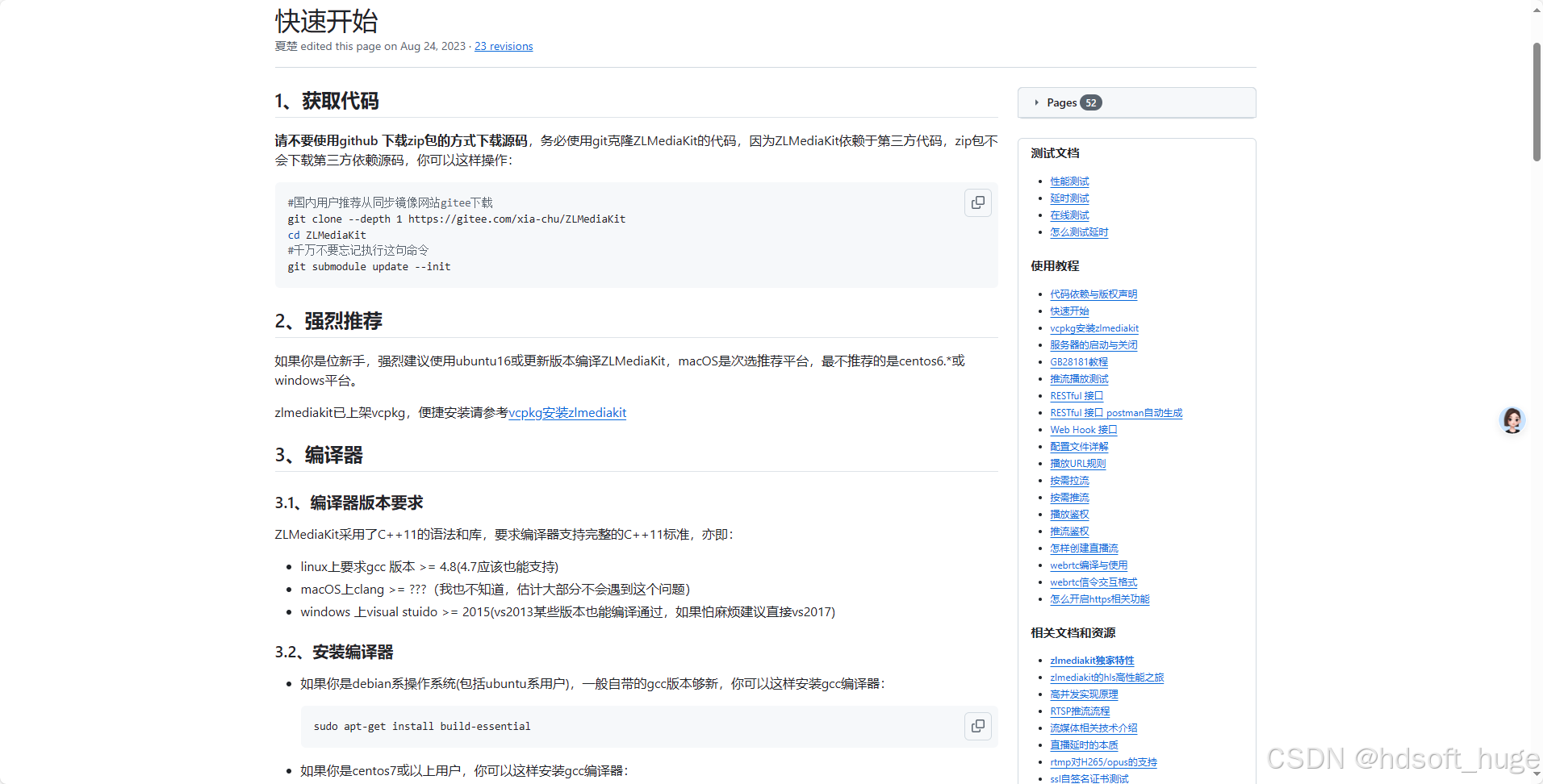Open webrtc信令交互格式 page
1543x784 pixels.
coord(1093,582)
